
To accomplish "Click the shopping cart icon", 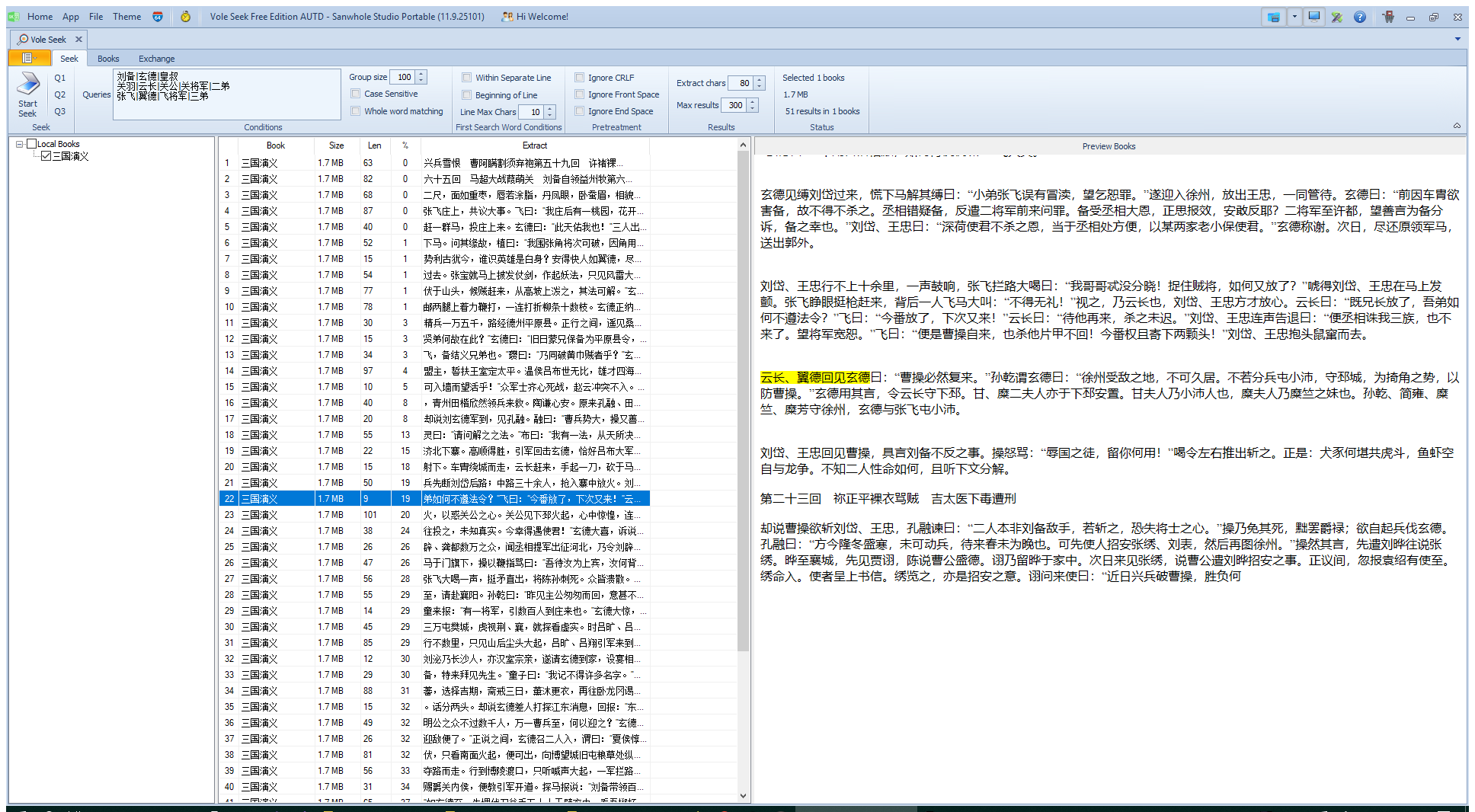I will click(1388, 17).
